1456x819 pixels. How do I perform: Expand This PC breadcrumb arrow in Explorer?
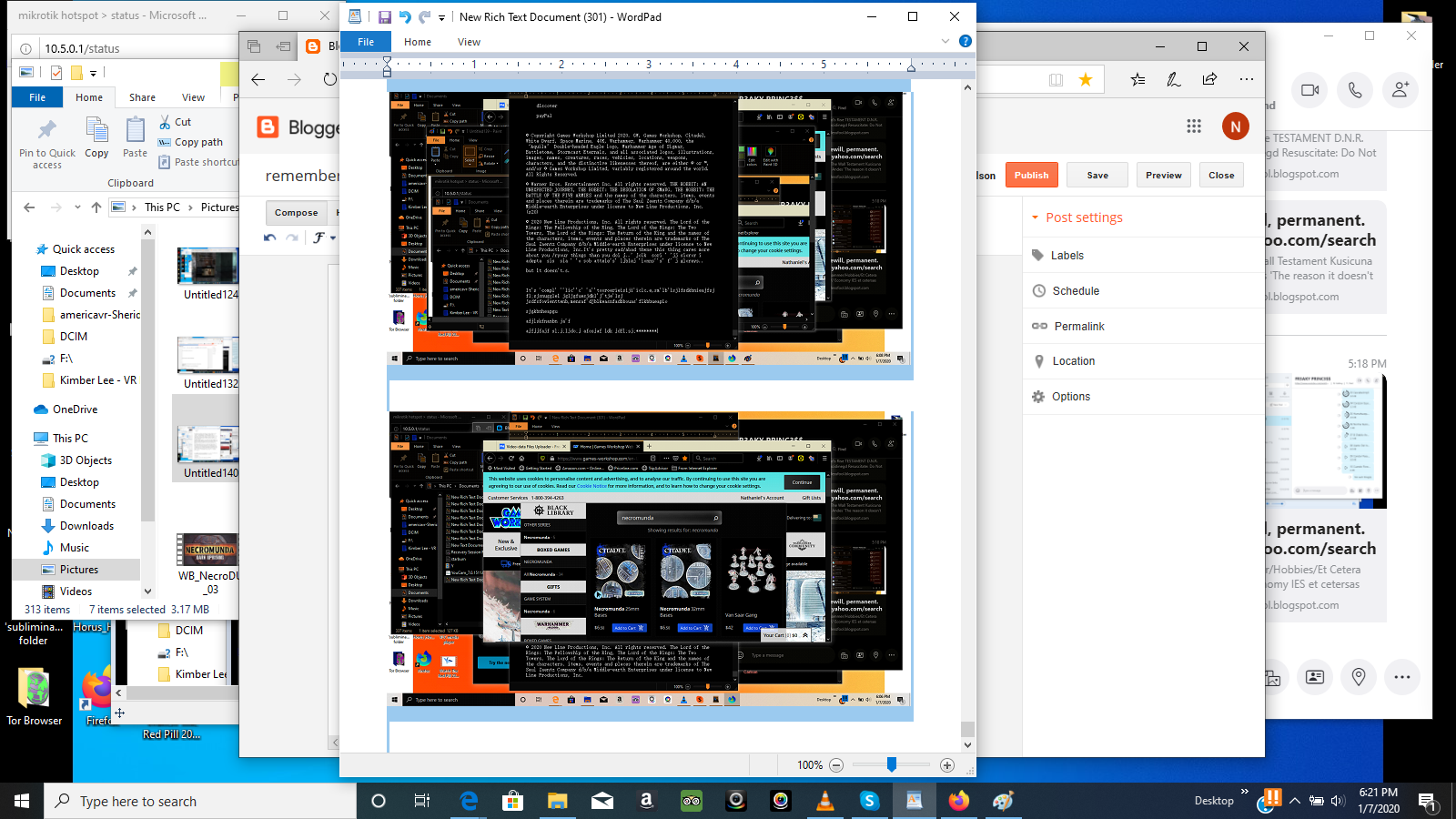tap(190, 207)
